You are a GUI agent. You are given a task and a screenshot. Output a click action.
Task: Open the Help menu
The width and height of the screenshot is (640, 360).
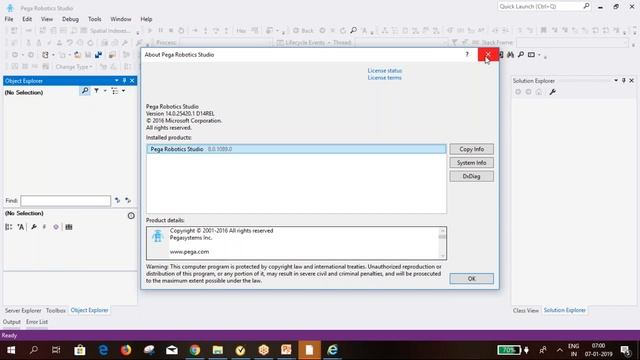click(x=146, y=19)
